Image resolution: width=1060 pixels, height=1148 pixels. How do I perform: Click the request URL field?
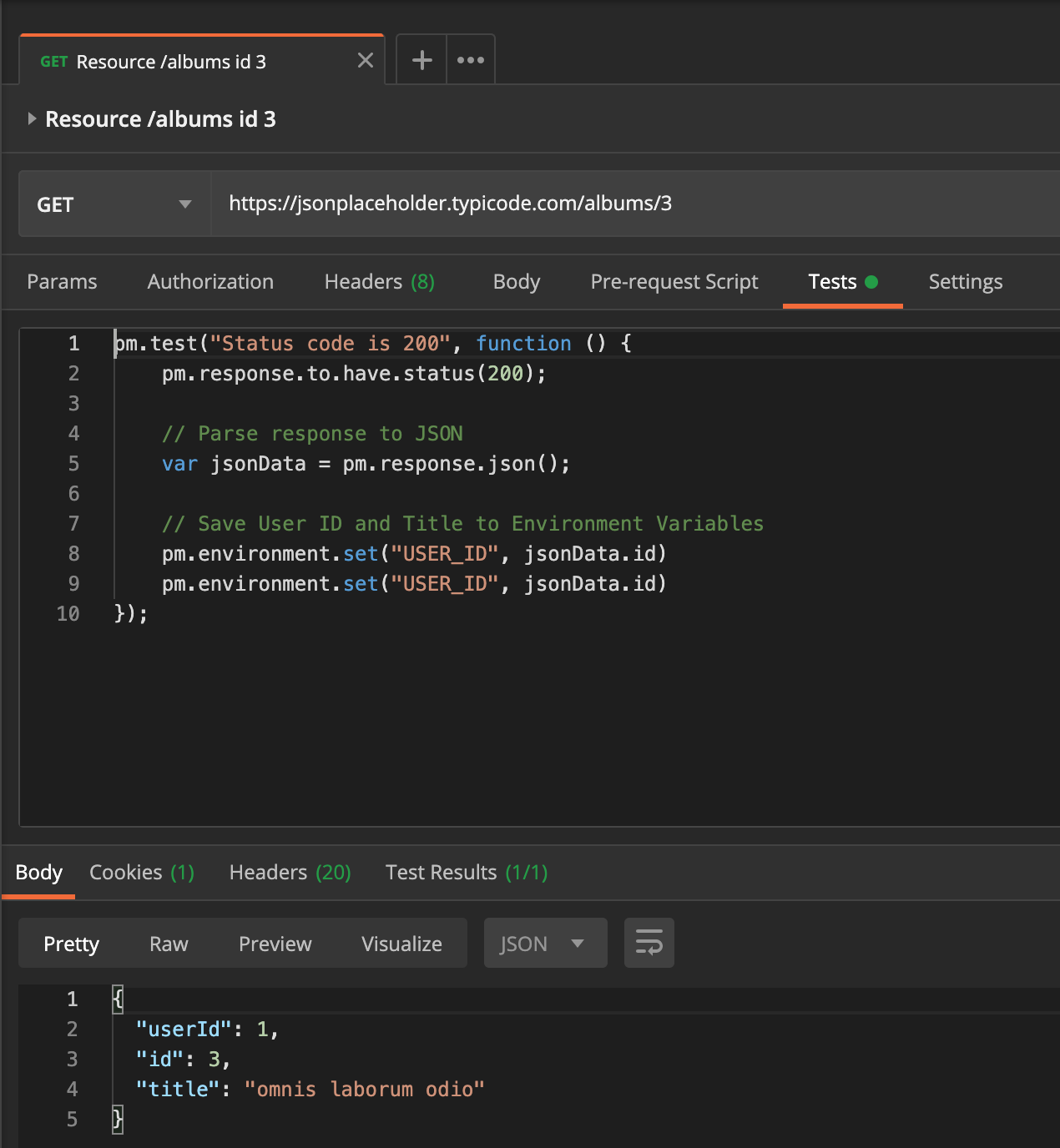point(584,204)
